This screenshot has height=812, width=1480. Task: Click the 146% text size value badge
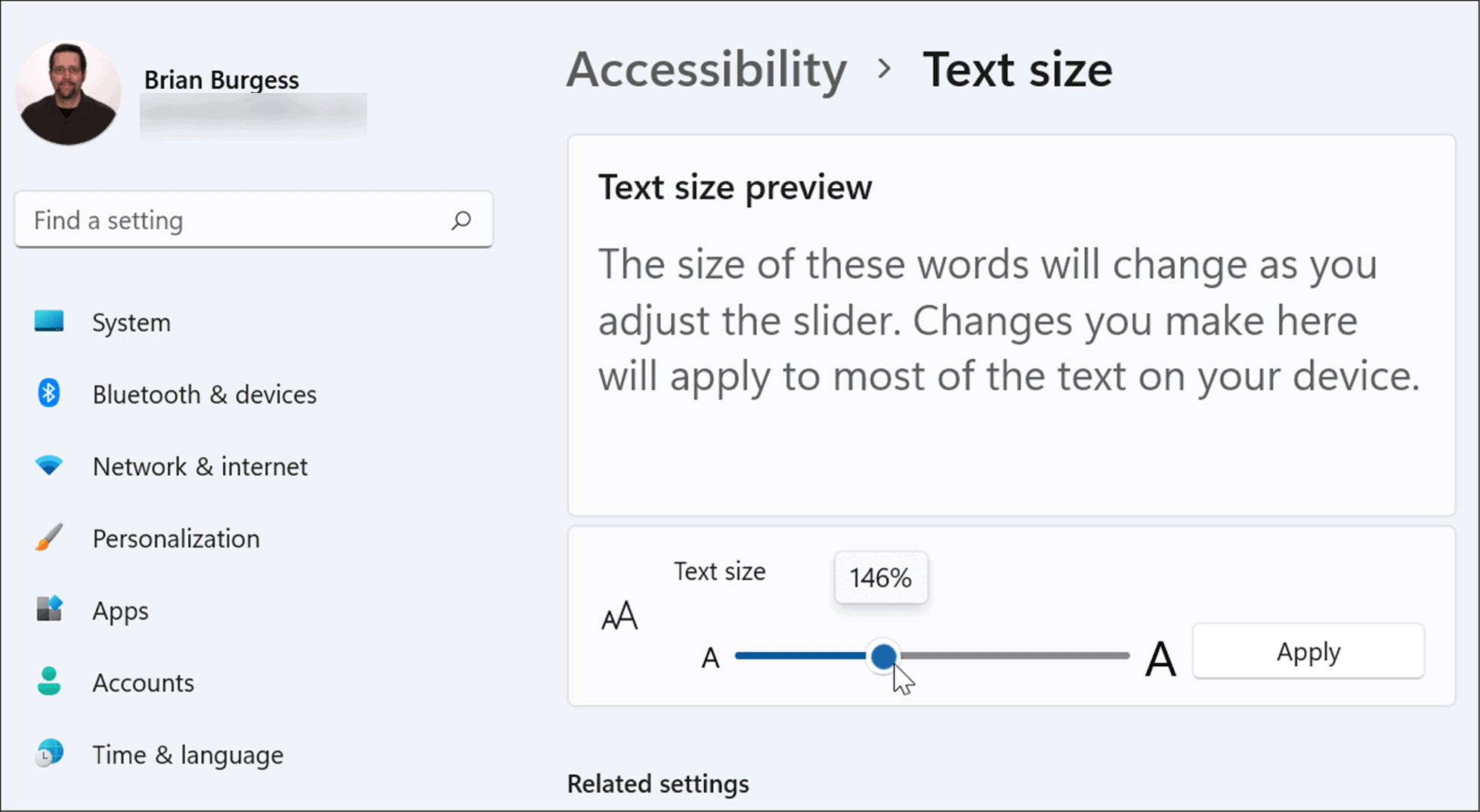(880, 578)
